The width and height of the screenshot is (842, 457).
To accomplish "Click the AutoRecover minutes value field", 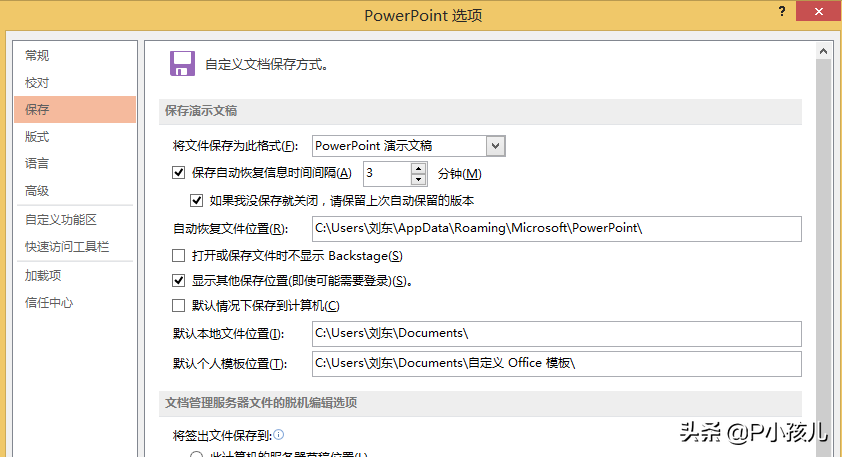I will click(388, 173).
